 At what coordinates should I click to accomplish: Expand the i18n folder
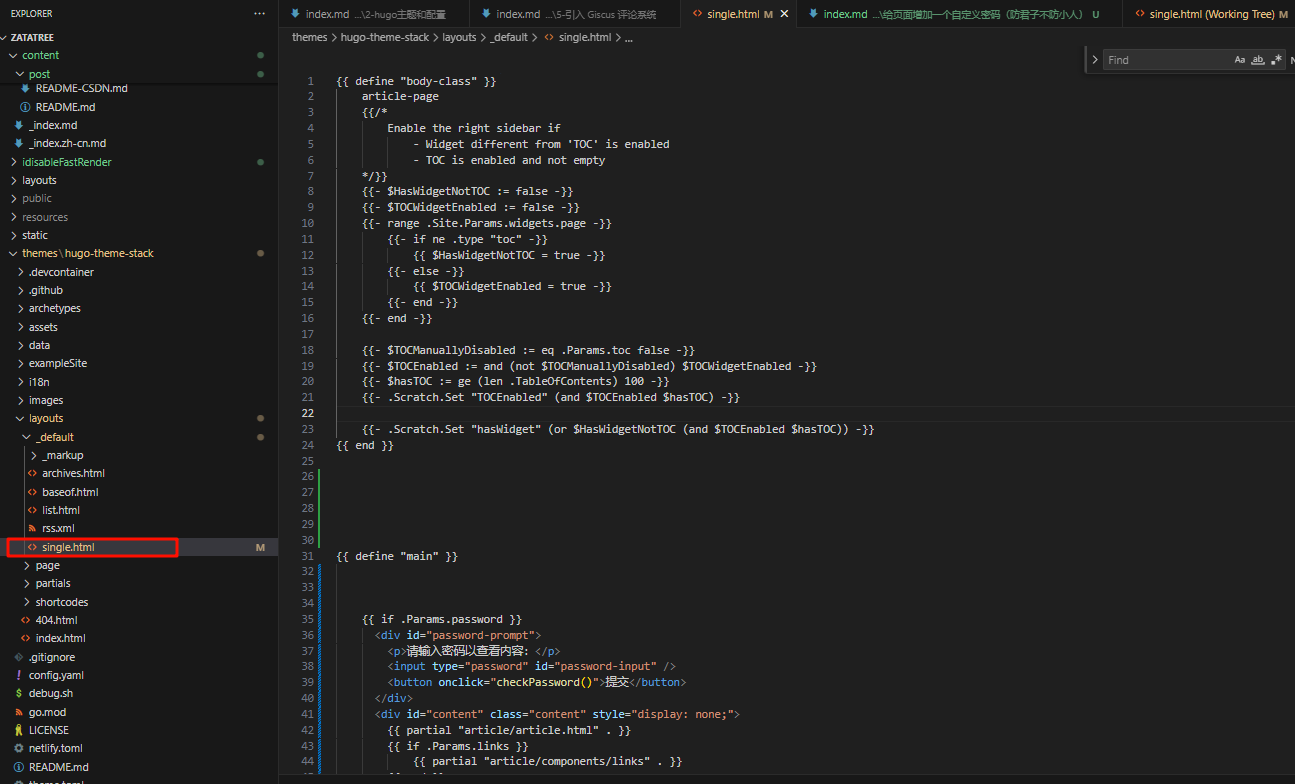(x=20, y=382)
